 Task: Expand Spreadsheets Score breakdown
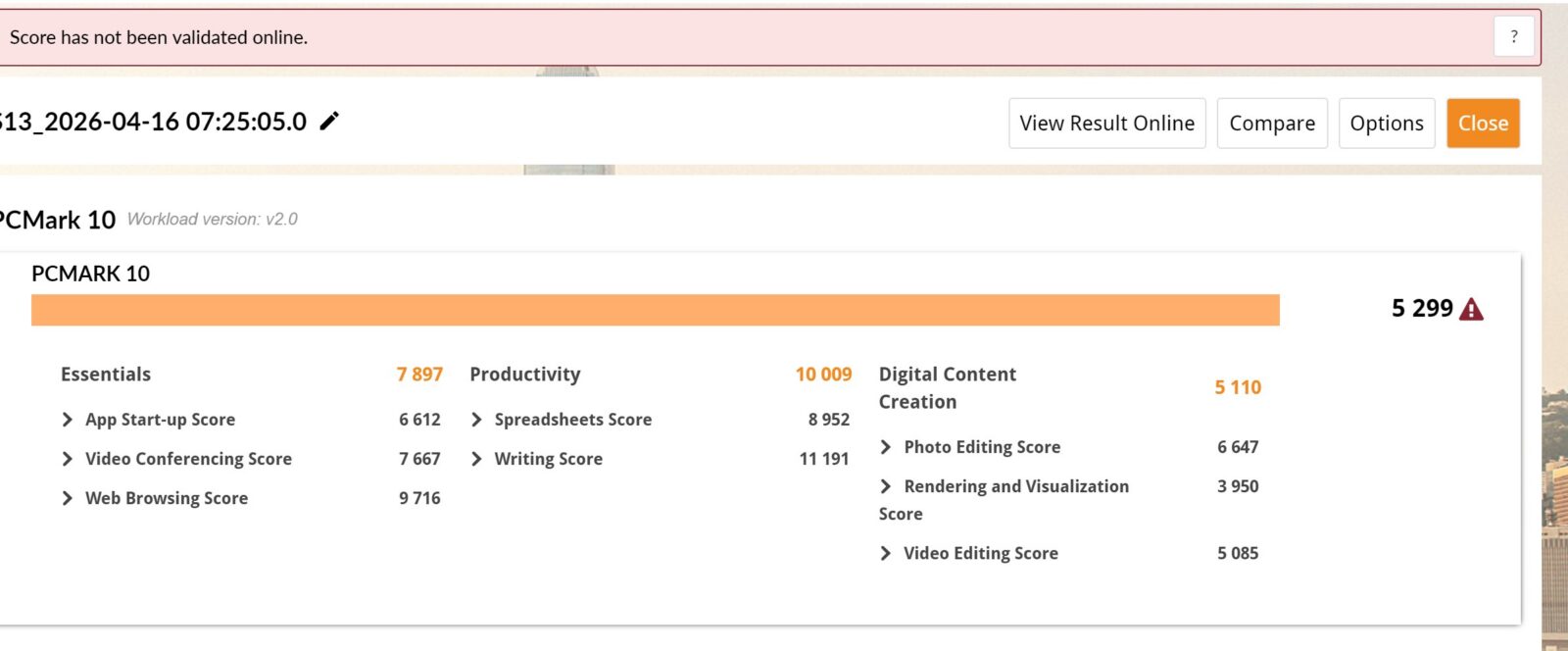[476, 420]
